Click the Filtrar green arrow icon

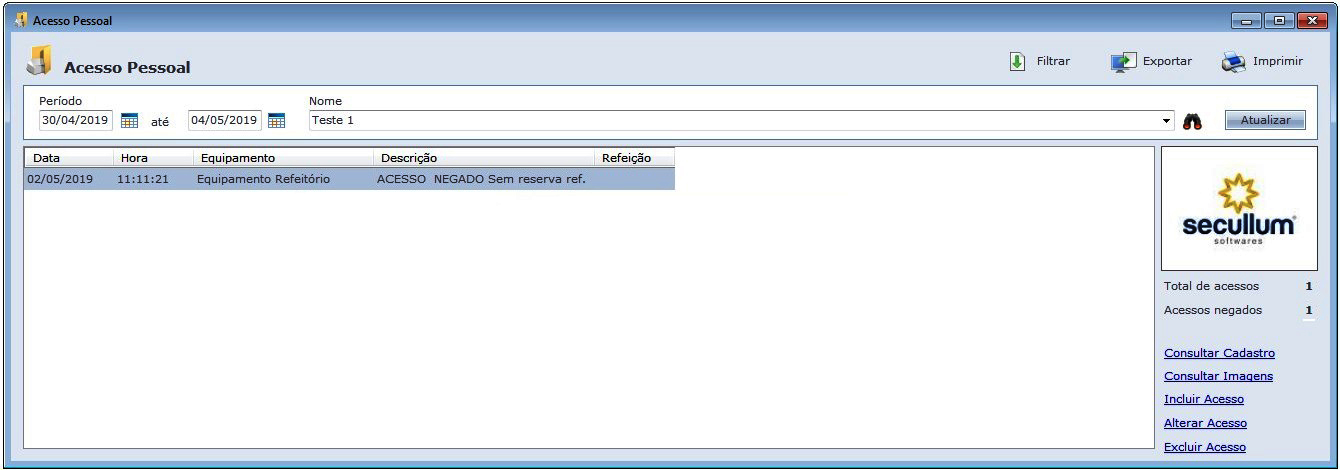(x=1017, y=62)
